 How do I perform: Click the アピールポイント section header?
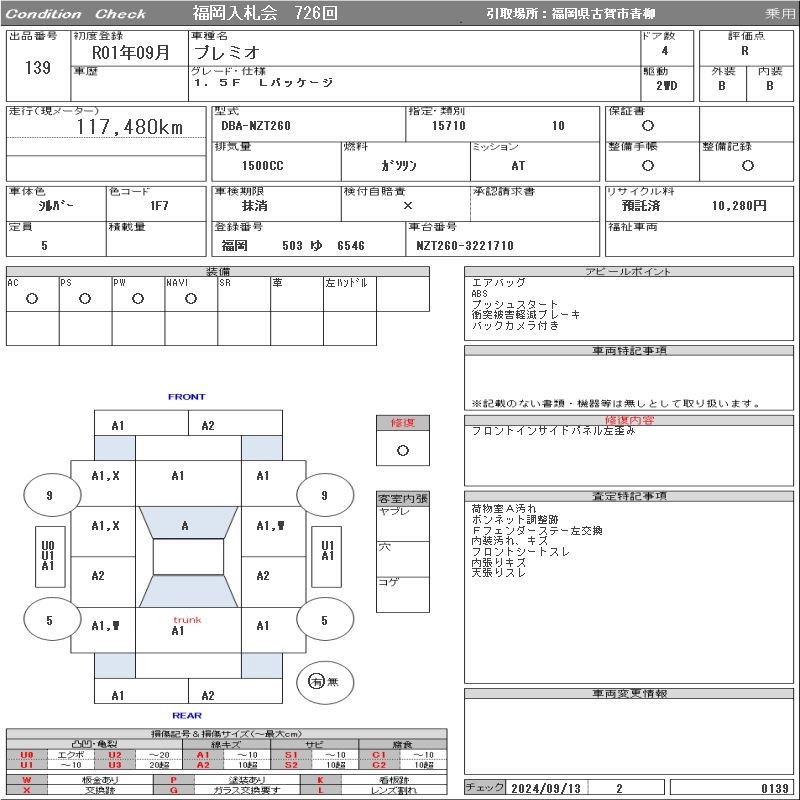click(x=629, y=272)
